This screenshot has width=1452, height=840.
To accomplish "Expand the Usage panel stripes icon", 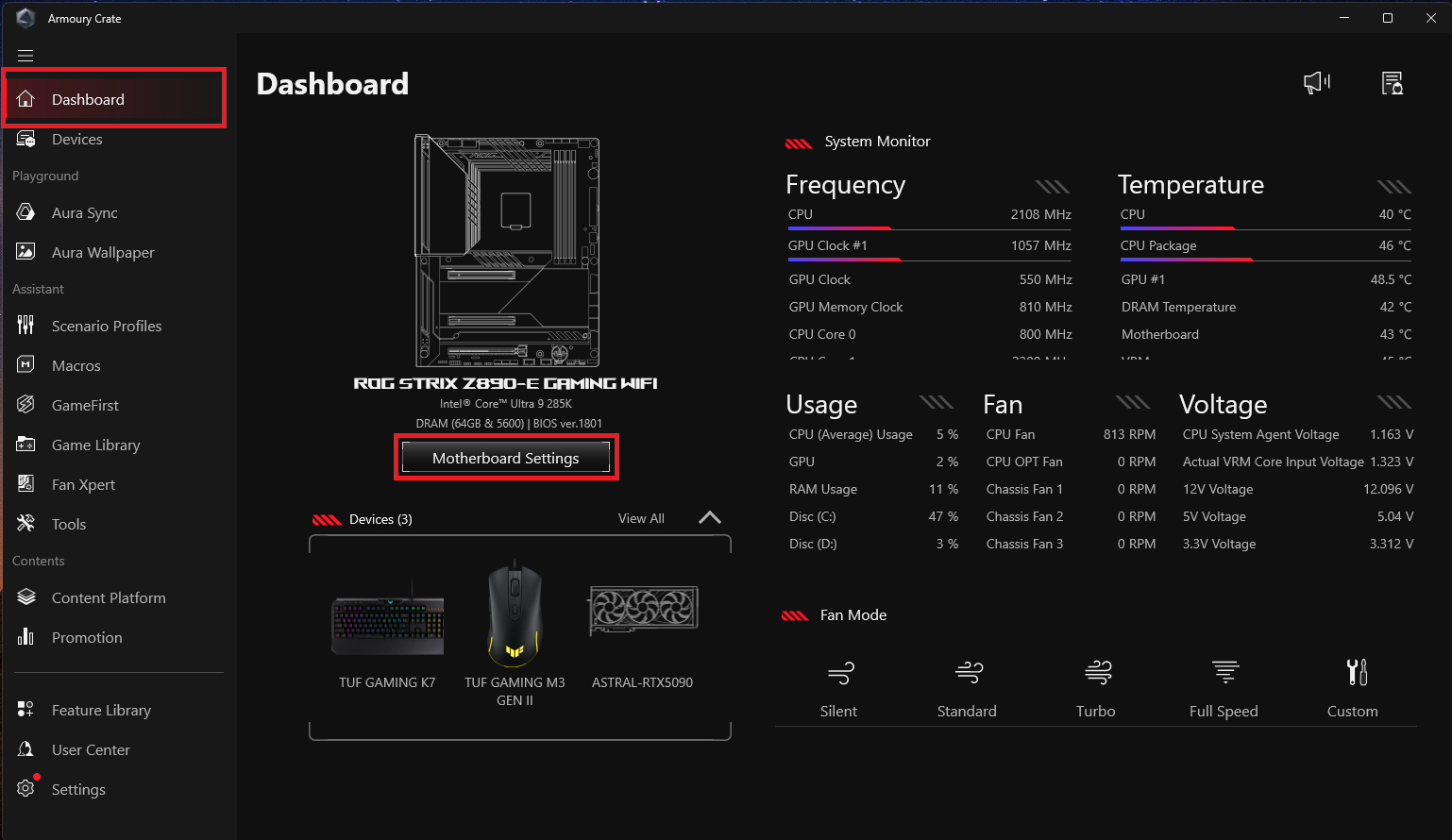I will (x=937, y=402).
